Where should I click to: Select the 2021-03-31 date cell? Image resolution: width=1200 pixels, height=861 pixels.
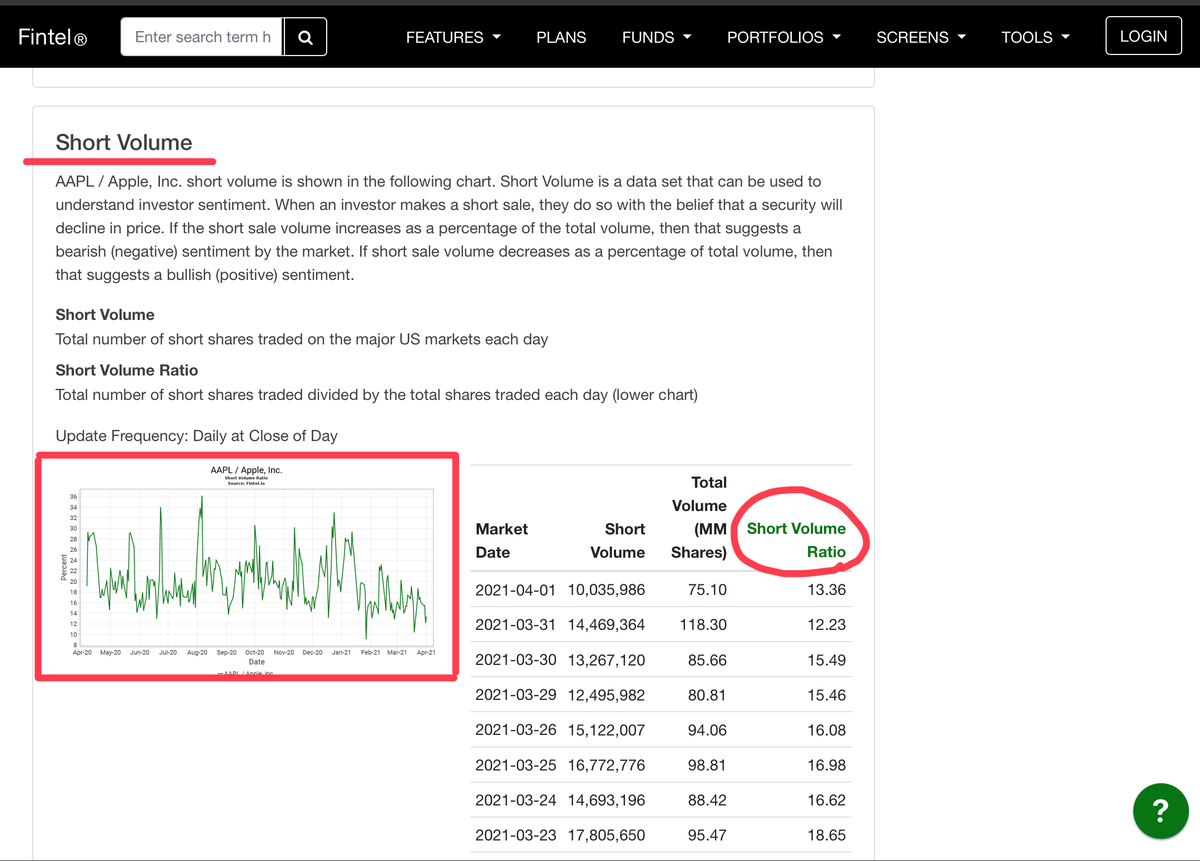515,625
